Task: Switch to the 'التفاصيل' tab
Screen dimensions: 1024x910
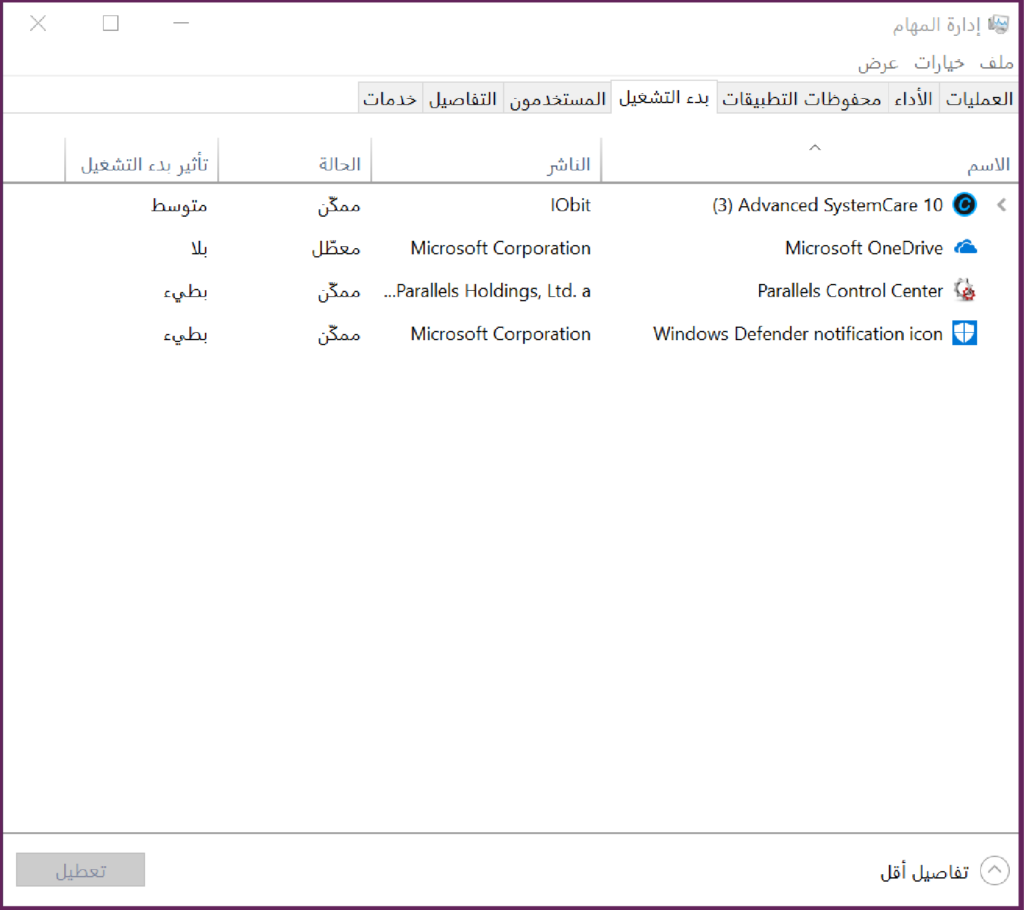Action: tap(462, 98)
